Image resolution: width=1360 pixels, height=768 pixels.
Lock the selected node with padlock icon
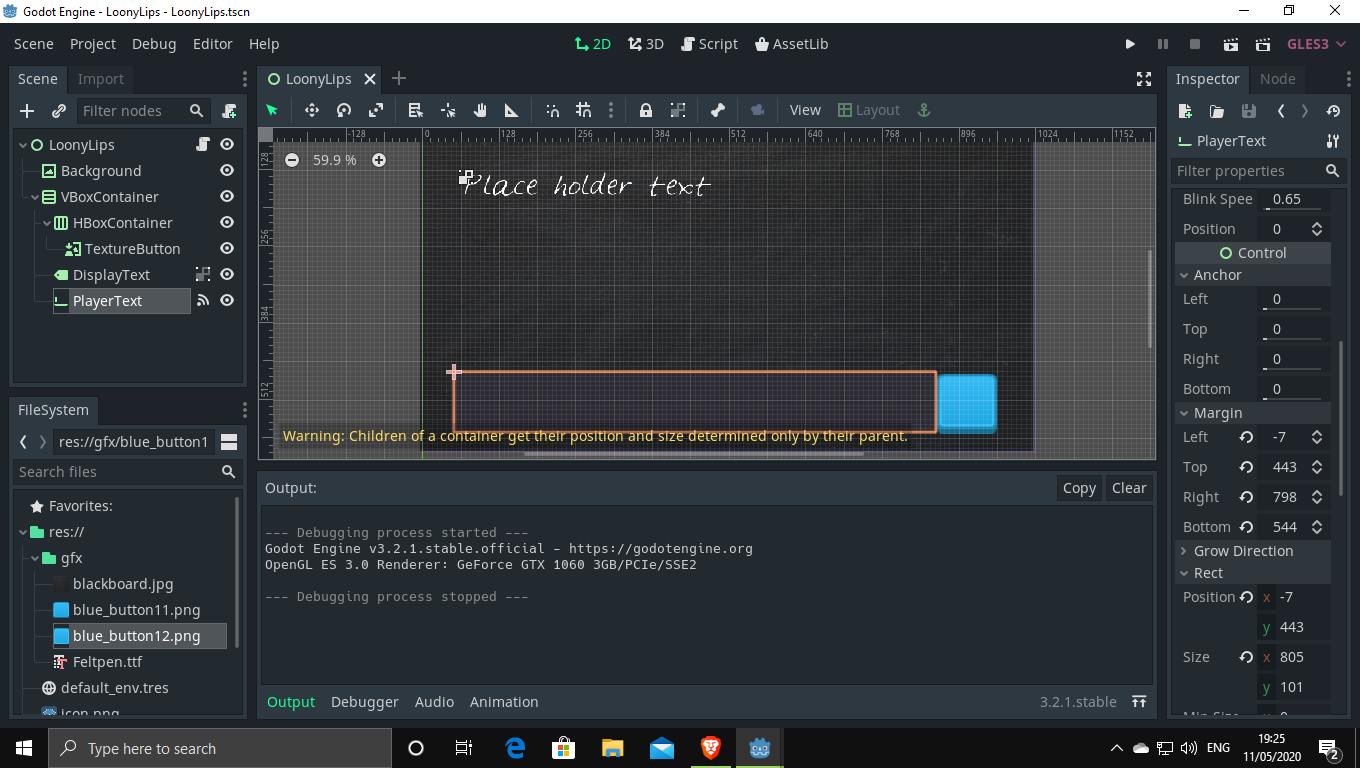coord(646,110)
